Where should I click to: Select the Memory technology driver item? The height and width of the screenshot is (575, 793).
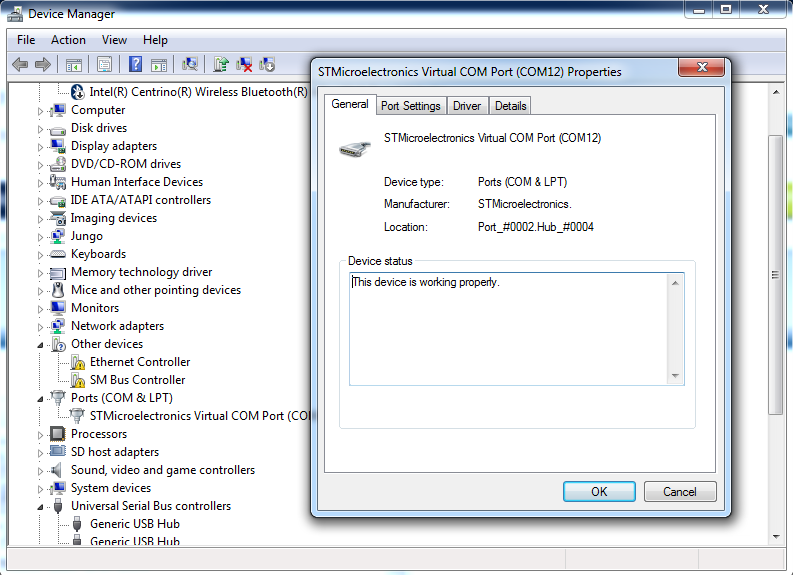point(142,272)
